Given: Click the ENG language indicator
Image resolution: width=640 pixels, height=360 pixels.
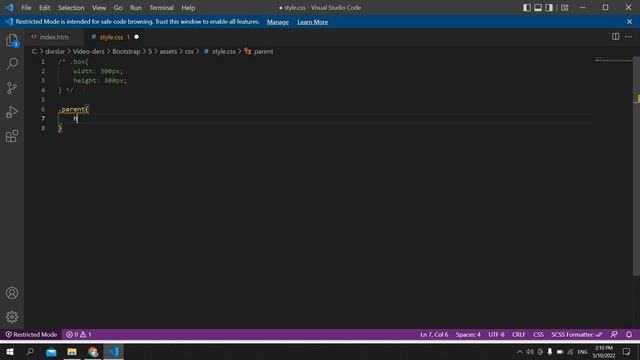Looking at the screenshot, I should coord(582,352).
